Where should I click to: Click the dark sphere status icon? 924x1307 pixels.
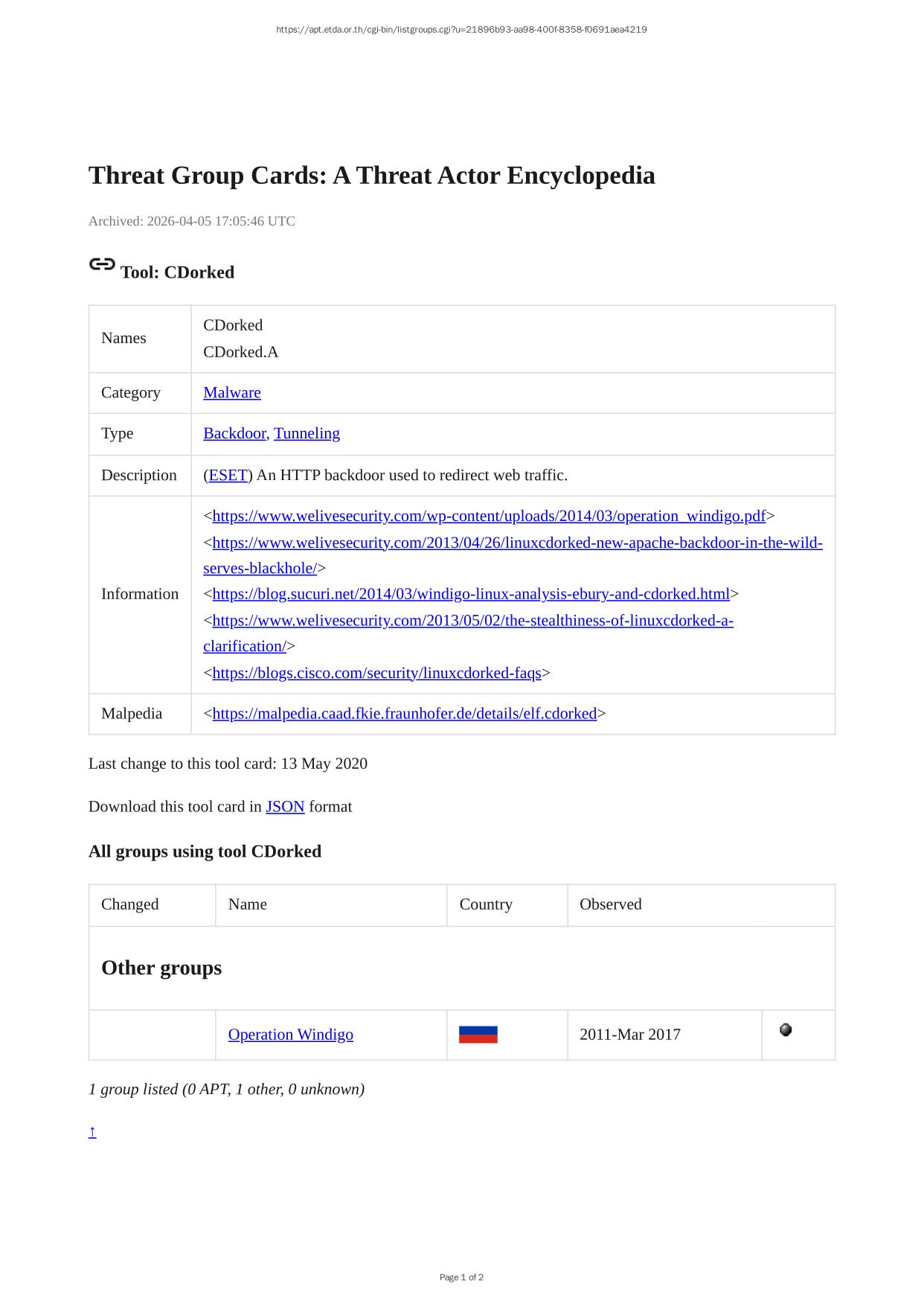786,1030
